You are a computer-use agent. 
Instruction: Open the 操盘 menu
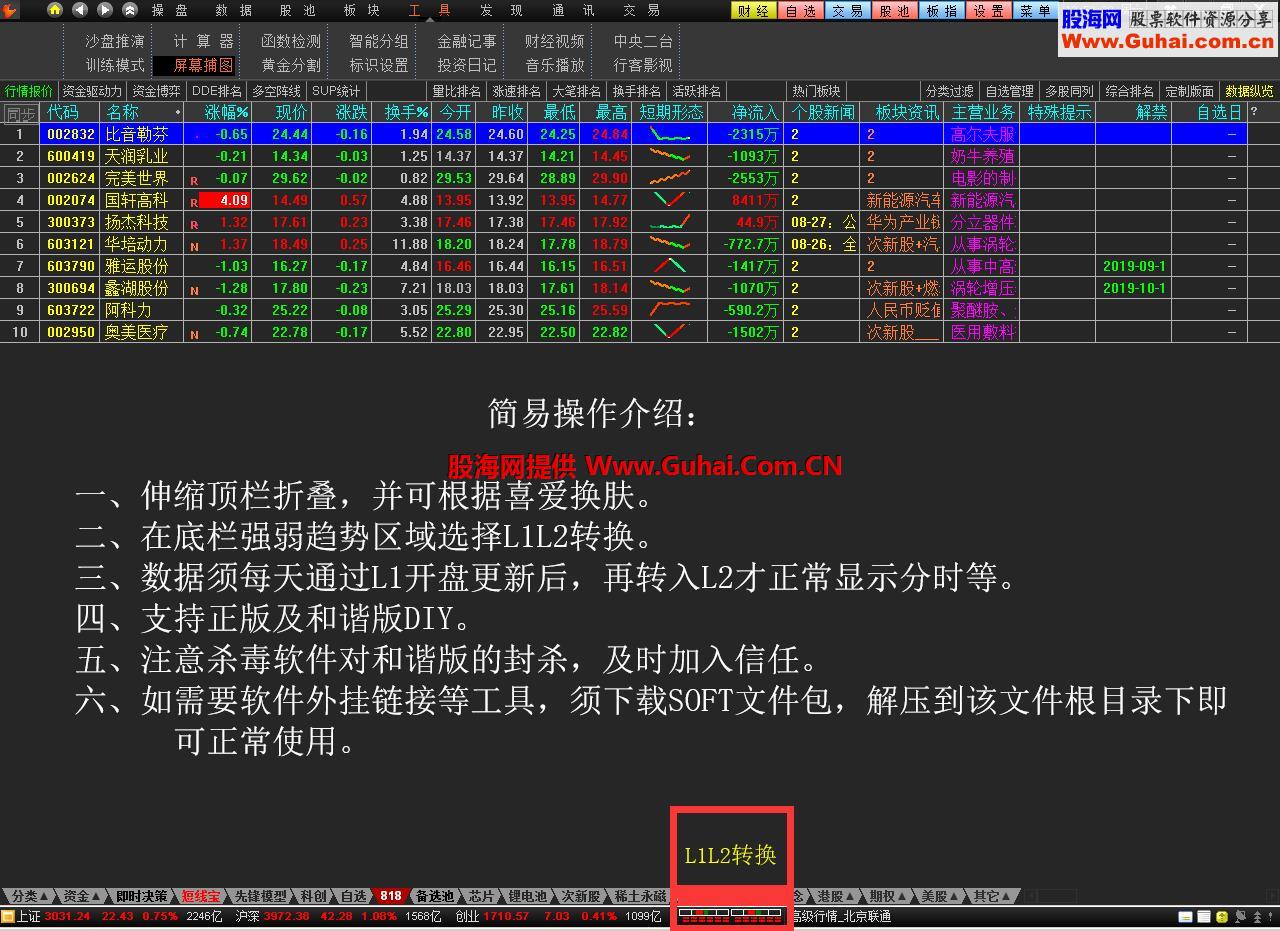170,10
